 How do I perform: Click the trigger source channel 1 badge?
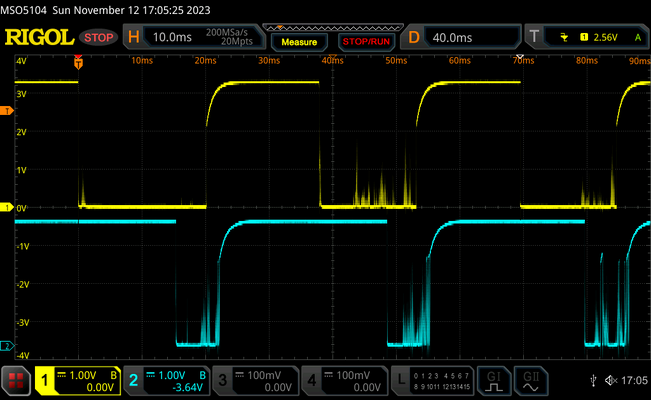pos(584,37)
